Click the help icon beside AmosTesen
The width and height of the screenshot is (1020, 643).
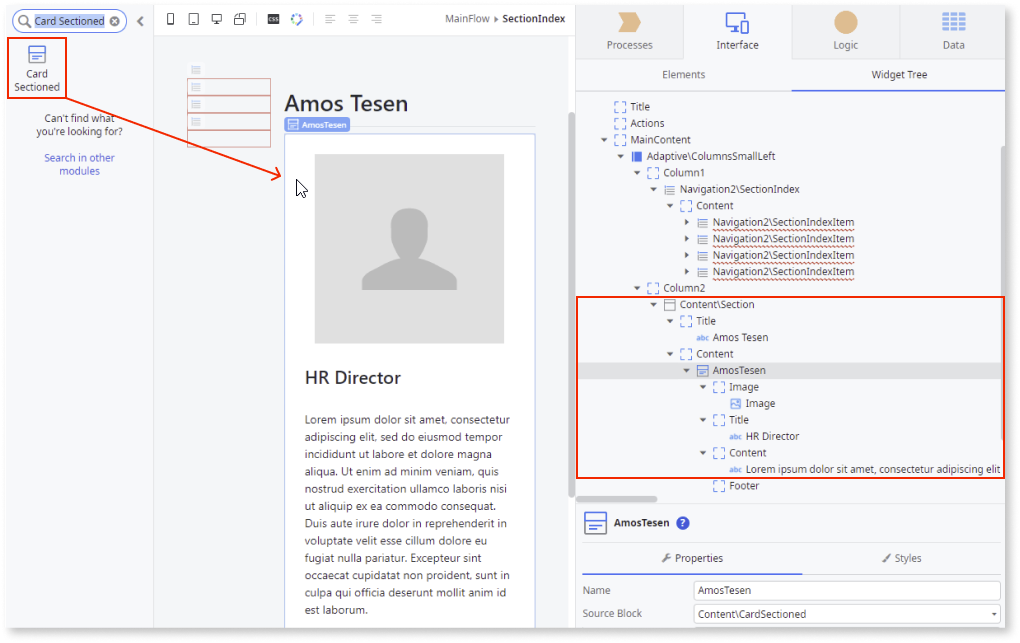[x=682, y=522]
